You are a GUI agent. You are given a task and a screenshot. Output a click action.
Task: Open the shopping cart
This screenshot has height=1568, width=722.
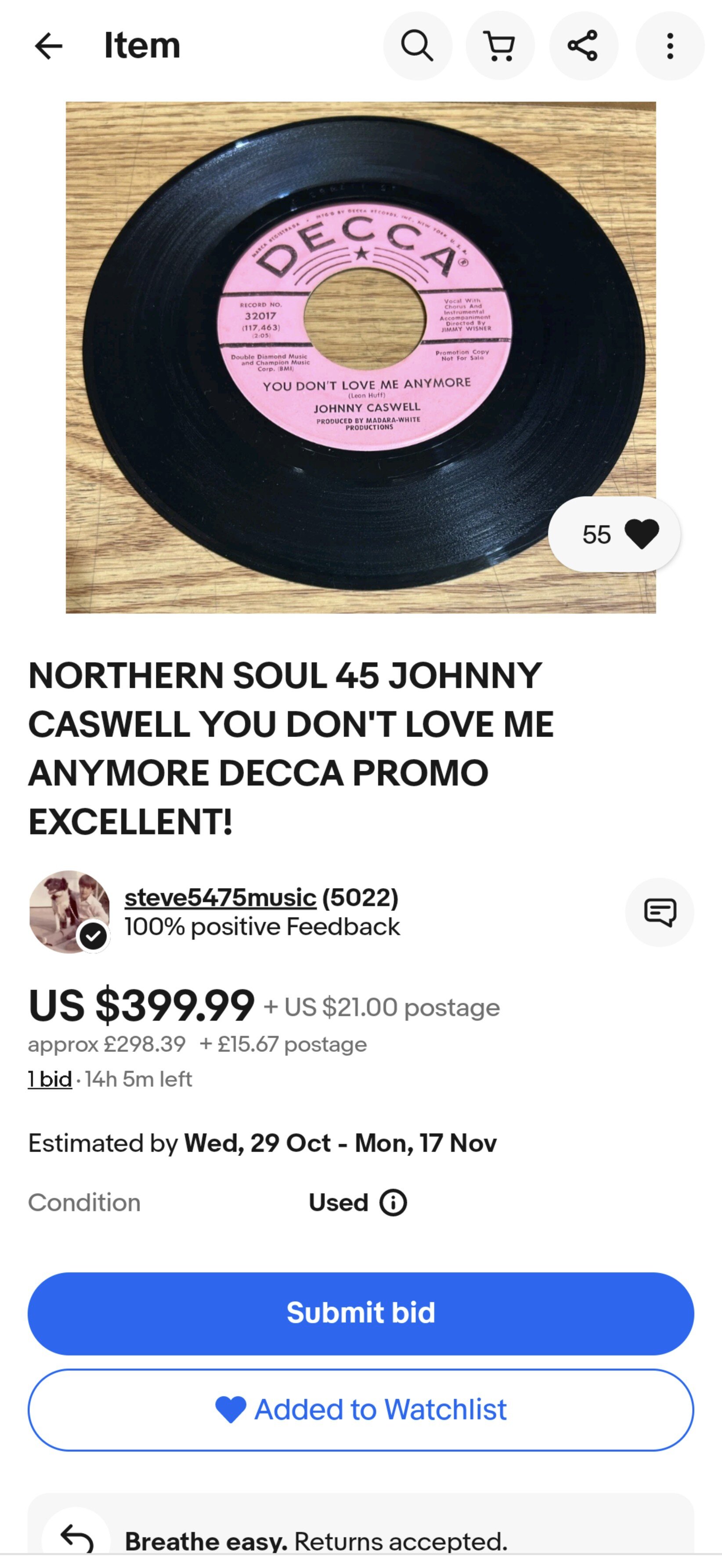click(500, 46)
